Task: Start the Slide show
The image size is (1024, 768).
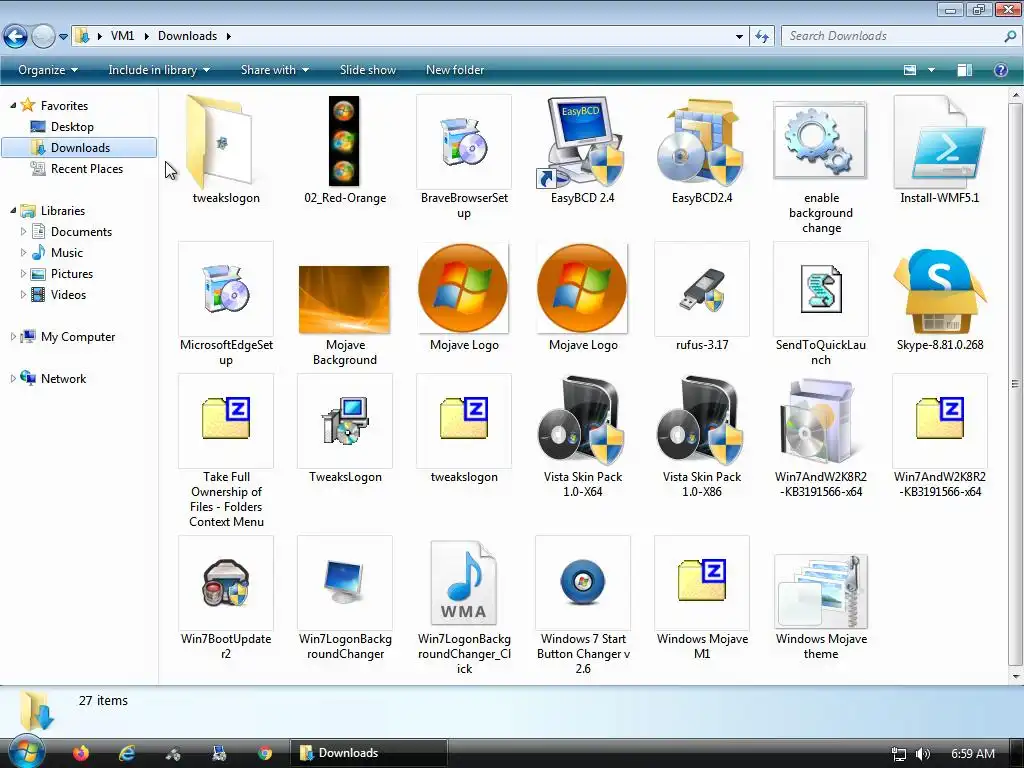Action: click(368, 70)
